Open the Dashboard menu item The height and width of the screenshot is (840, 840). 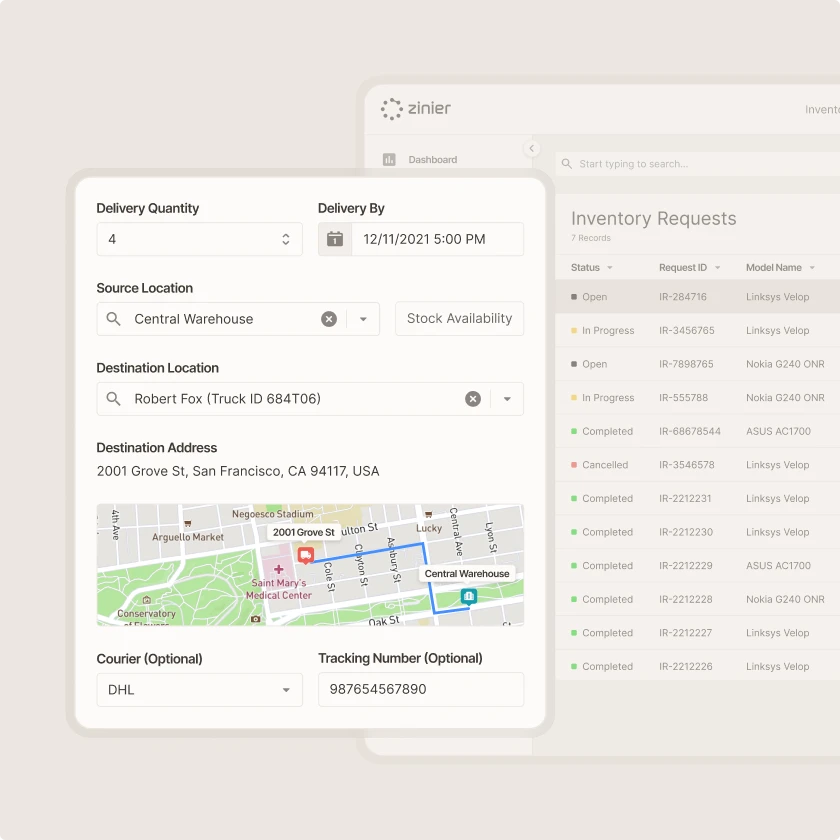[432, 160]
